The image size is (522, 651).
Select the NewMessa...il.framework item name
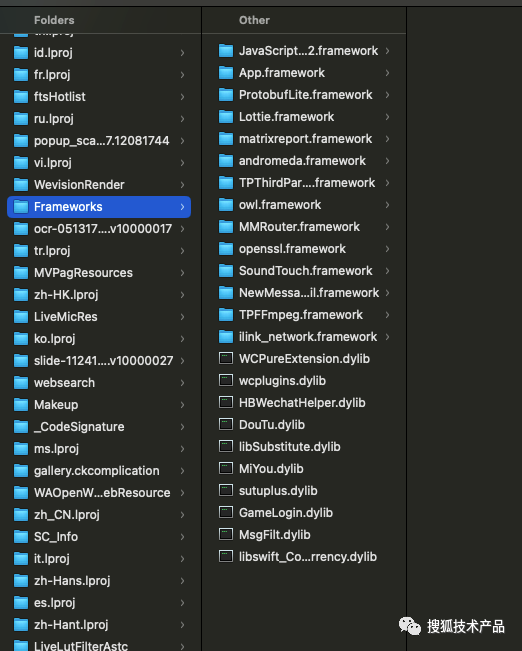[x=309, y=293]
